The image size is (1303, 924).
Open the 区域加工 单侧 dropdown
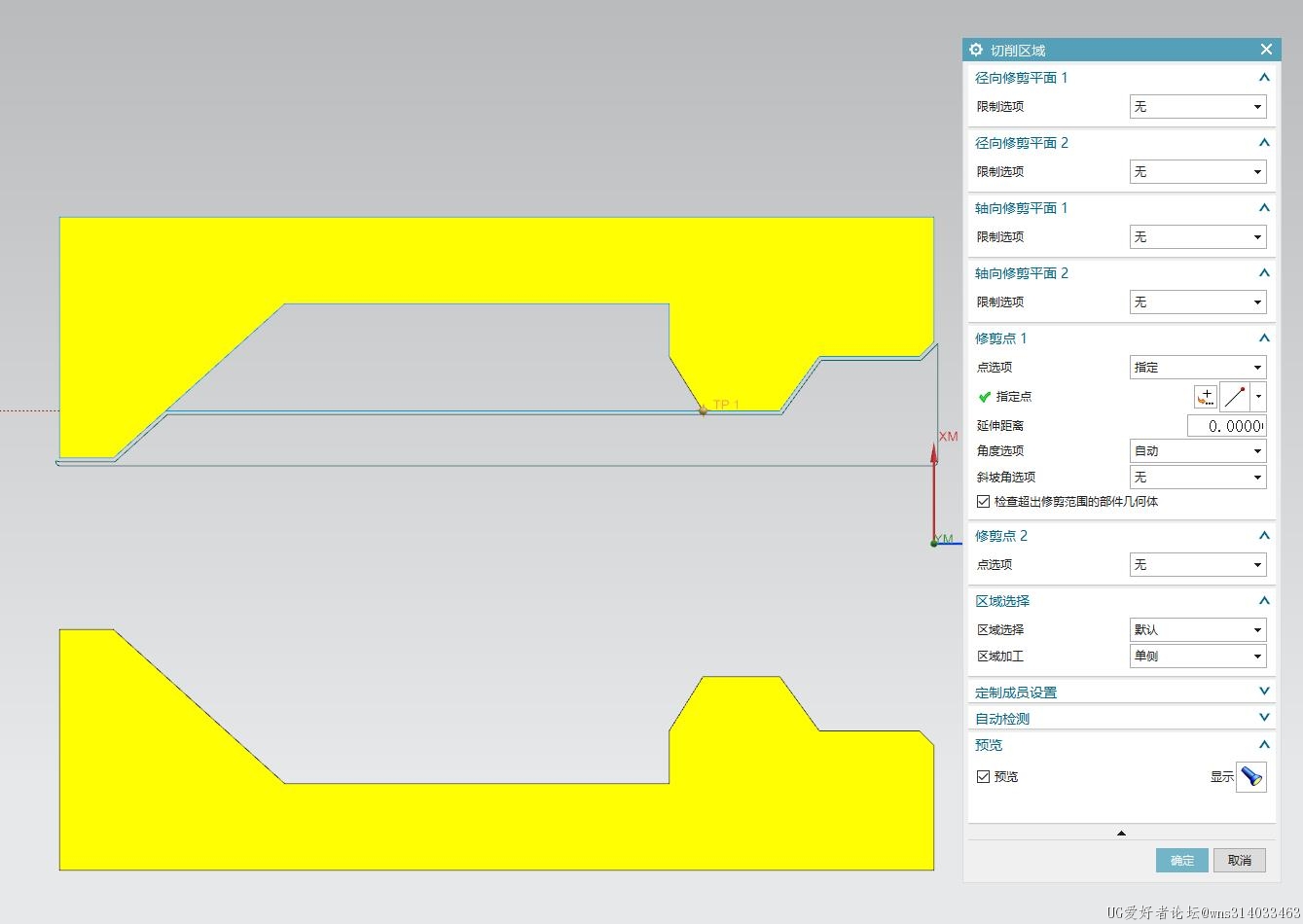(1198, 657)
